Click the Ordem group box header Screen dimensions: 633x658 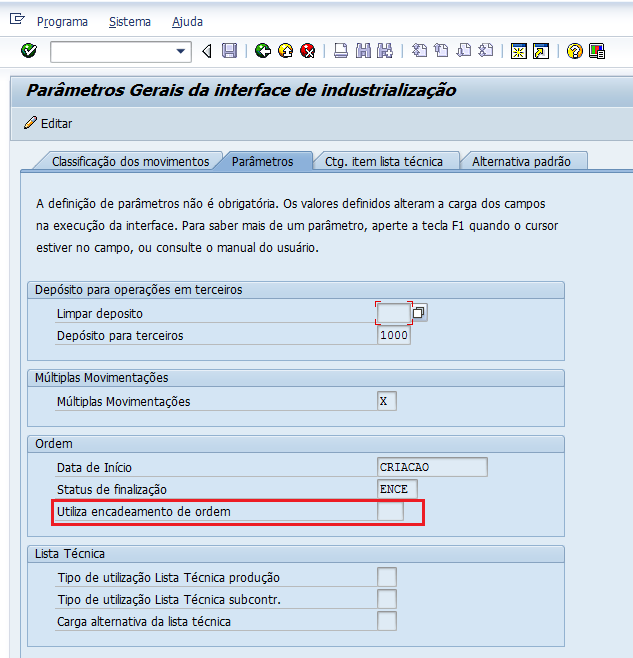coord(296,444)
